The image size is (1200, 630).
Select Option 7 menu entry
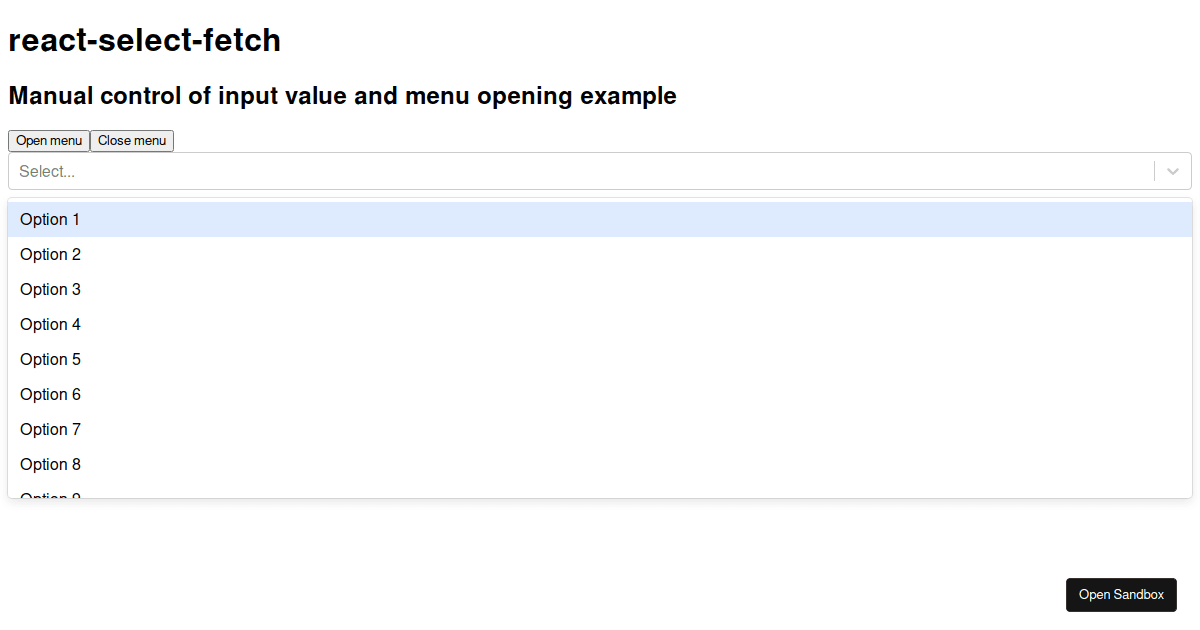pyautogui.click(x=600, y=430)
